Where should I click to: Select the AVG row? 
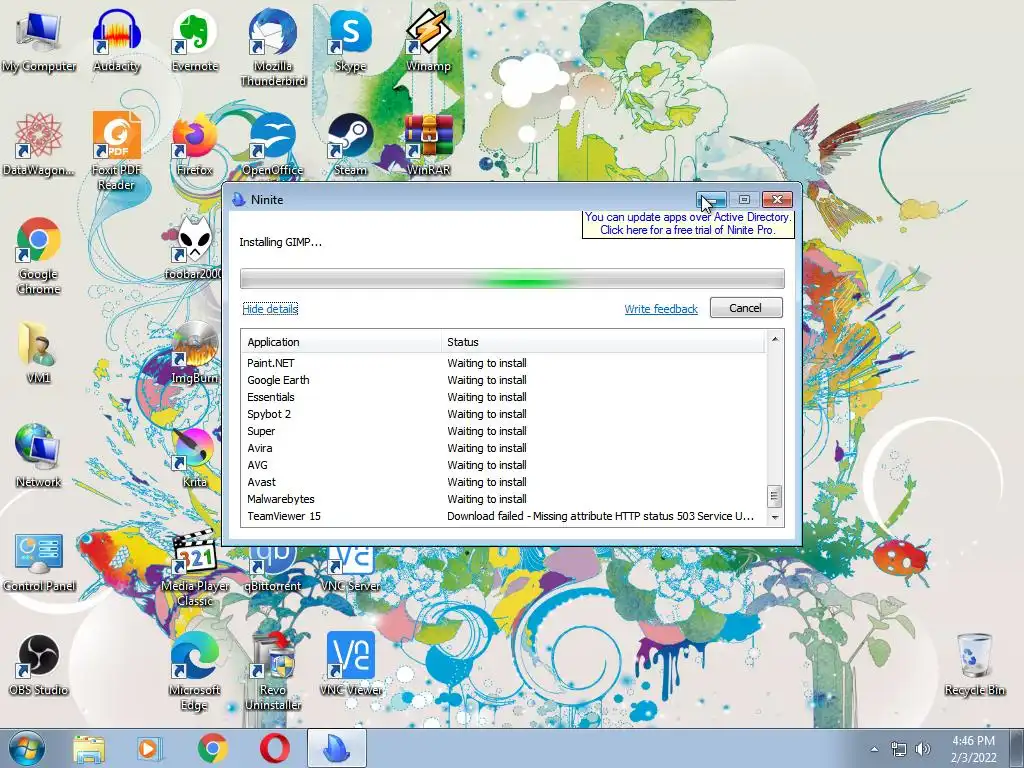[x=503, y=465]
